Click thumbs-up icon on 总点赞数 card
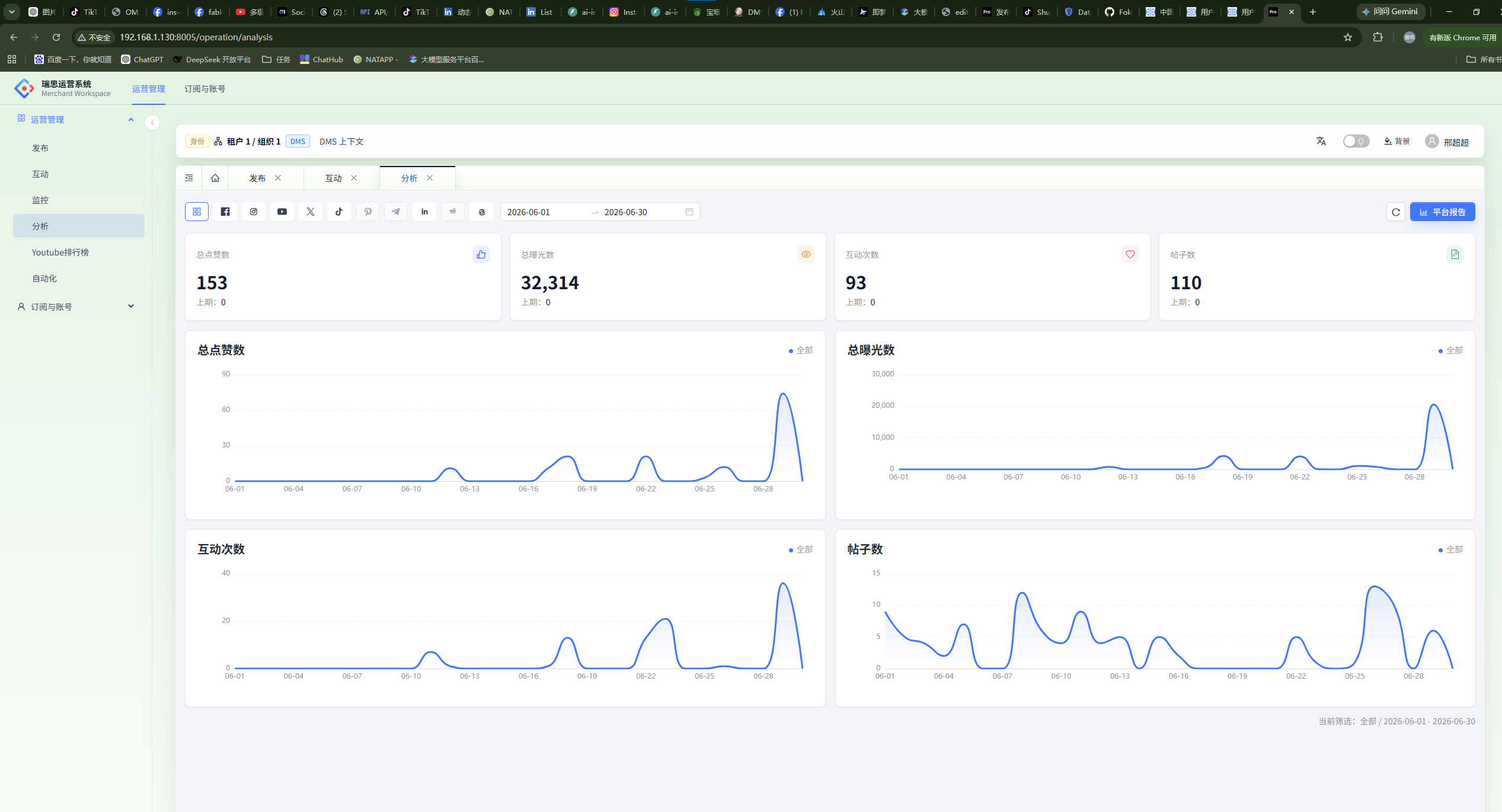1502x812 pixels. 481,254
